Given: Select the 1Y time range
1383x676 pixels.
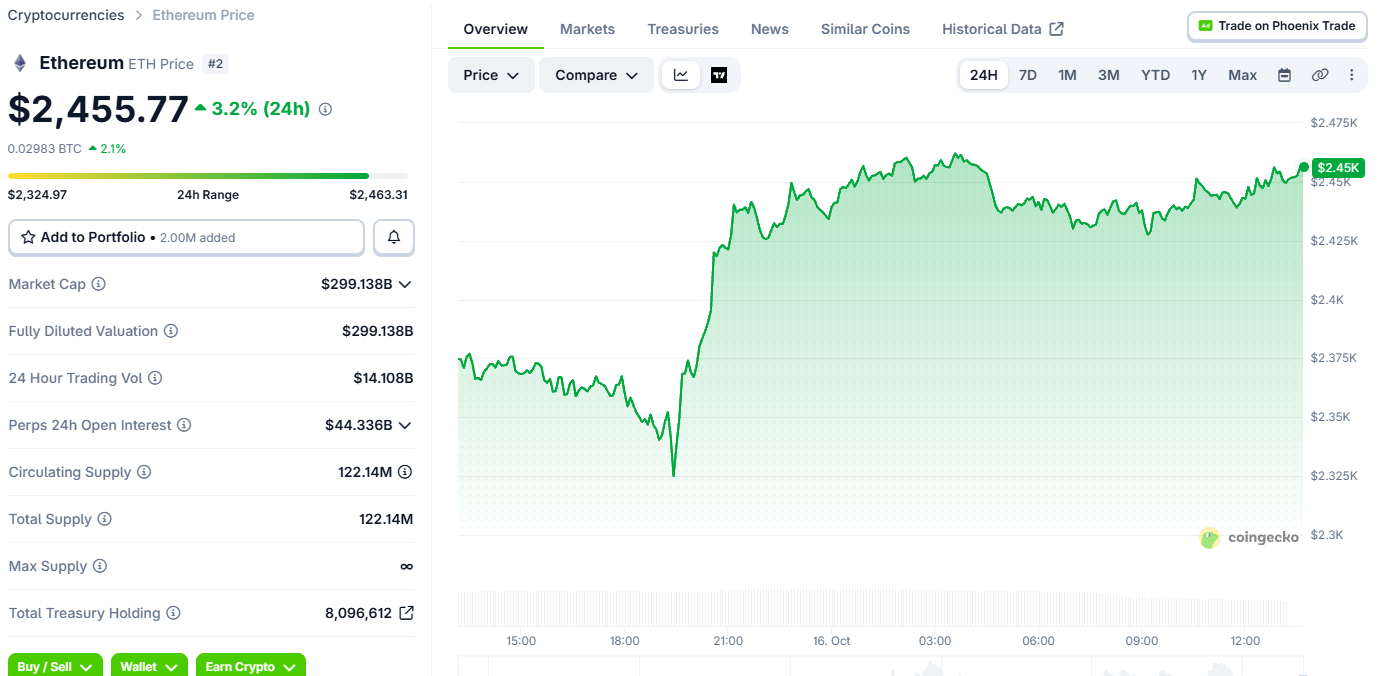Looking at the screenshot, I should click(1199, 75).
